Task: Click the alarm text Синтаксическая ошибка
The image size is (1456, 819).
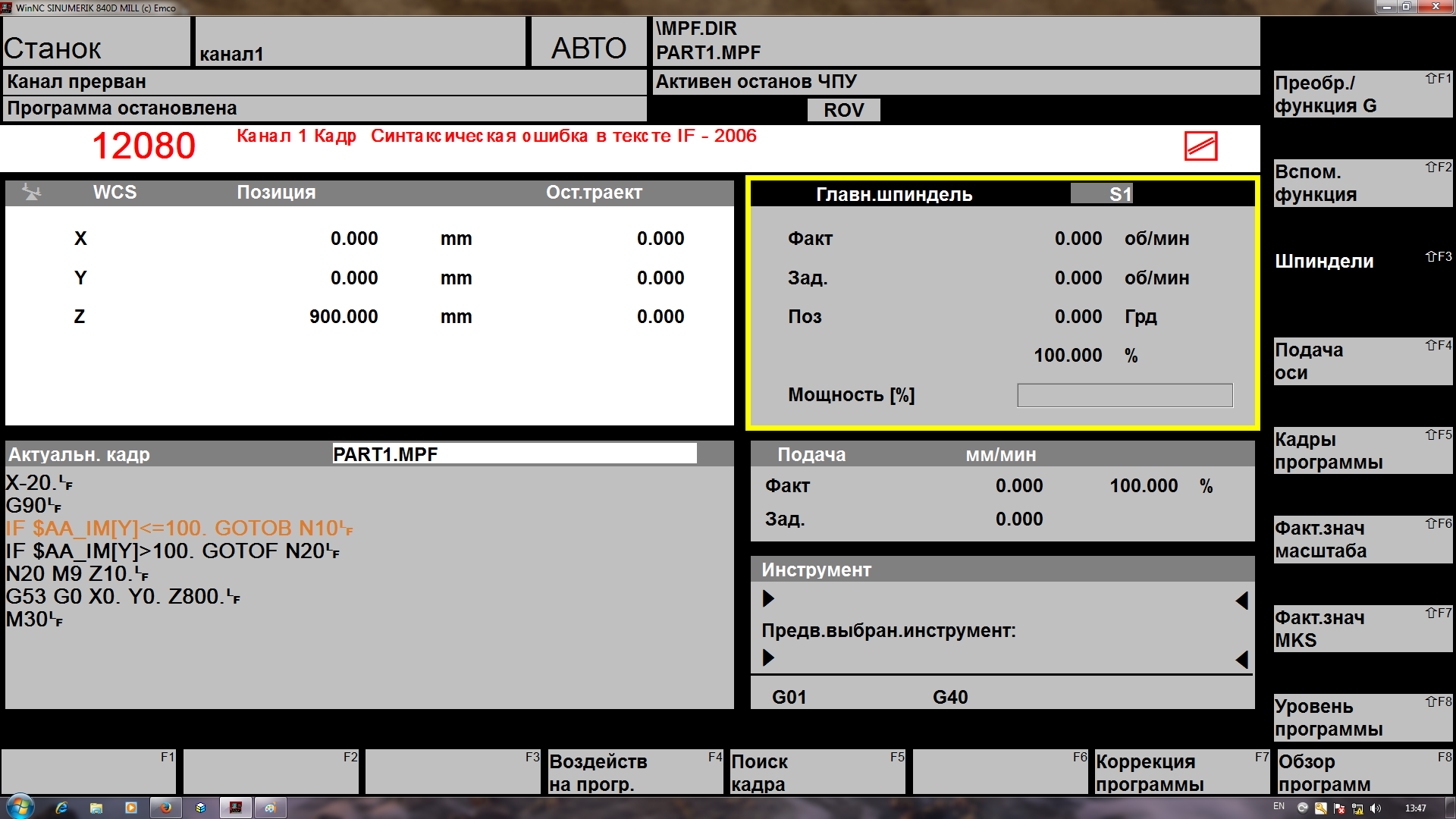Action: [x=479, y=136]
